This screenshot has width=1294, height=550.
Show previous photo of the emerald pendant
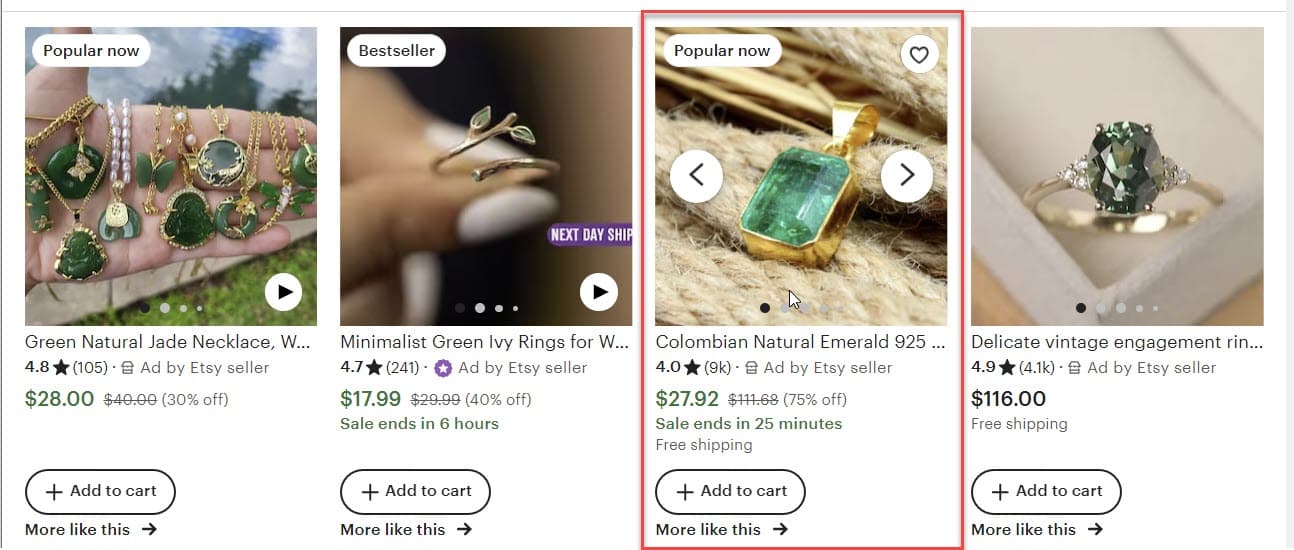coord(696,175)
